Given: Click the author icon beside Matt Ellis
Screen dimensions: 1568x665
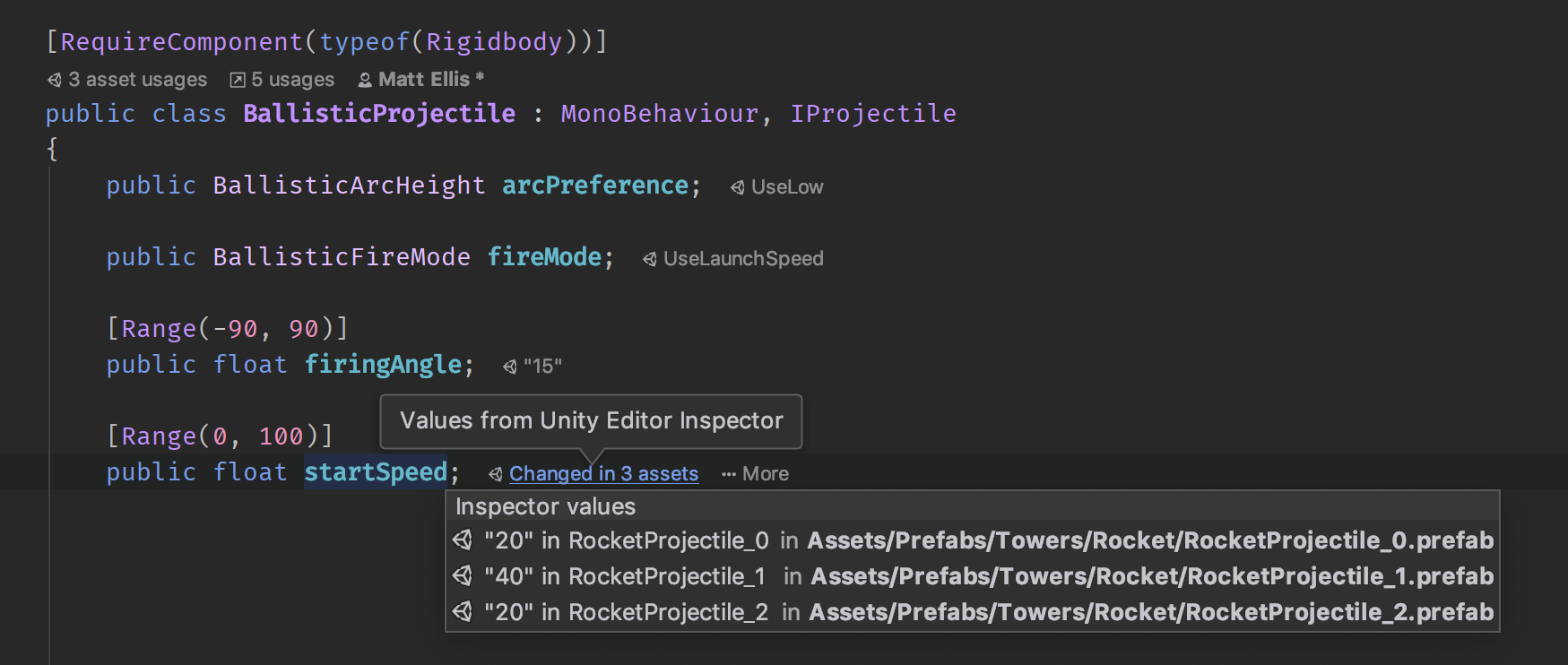Looking at the screenshot, I should 365,80.
